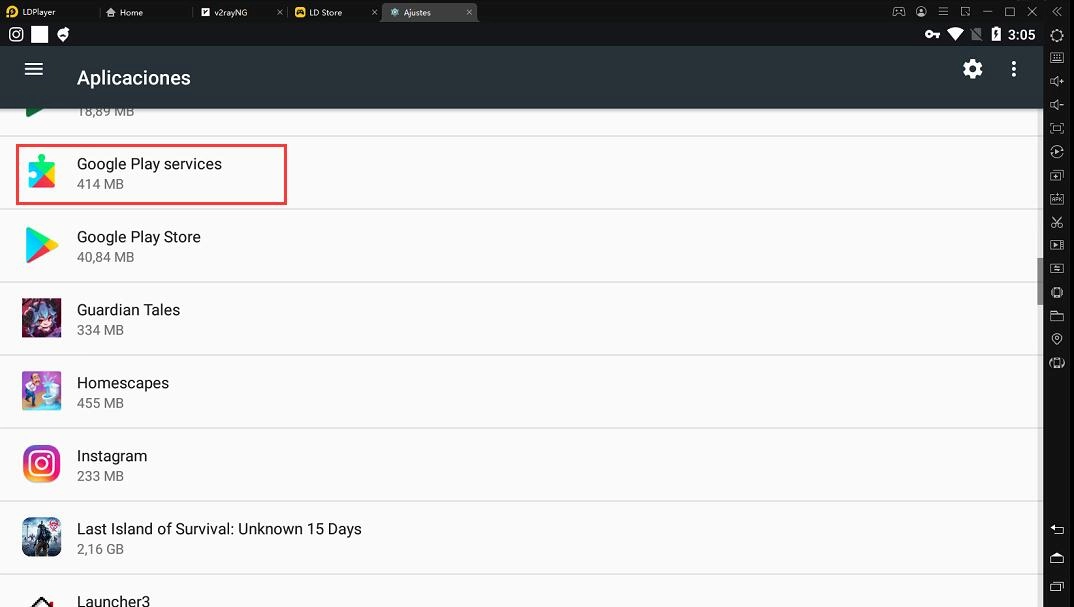Open Guardian Tales app entry
The height and width of the screenshot is (607, 1074).
(x=521, y=319)
